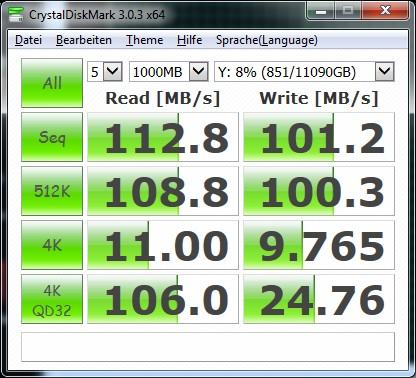The height and width of the screenshot is (378, 416).
Task: Click the 4K QD32 read result 106.0
Action: tap(163, 299)
